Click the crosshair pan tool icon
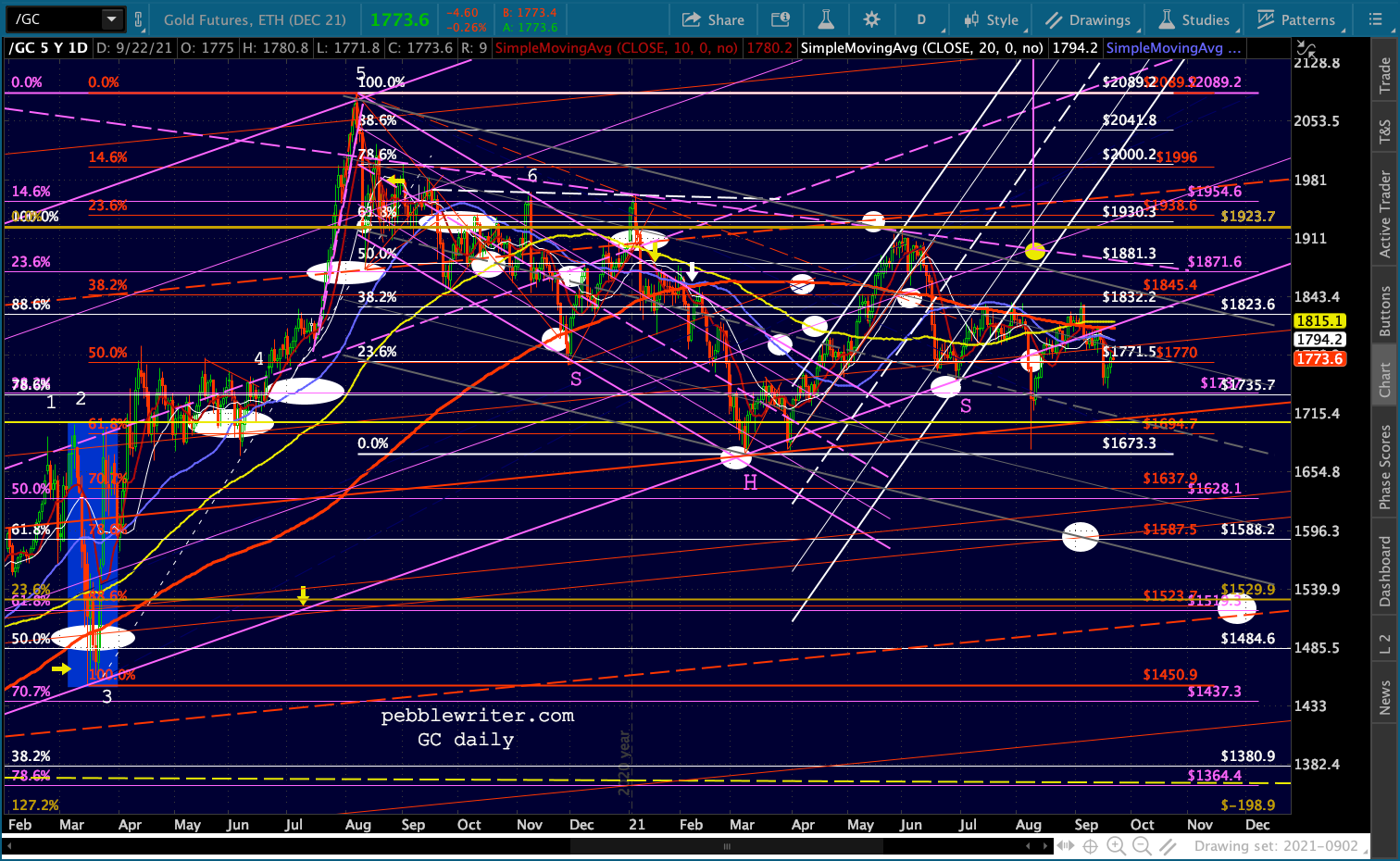The image size is (1400, 861). [1091, 846]
